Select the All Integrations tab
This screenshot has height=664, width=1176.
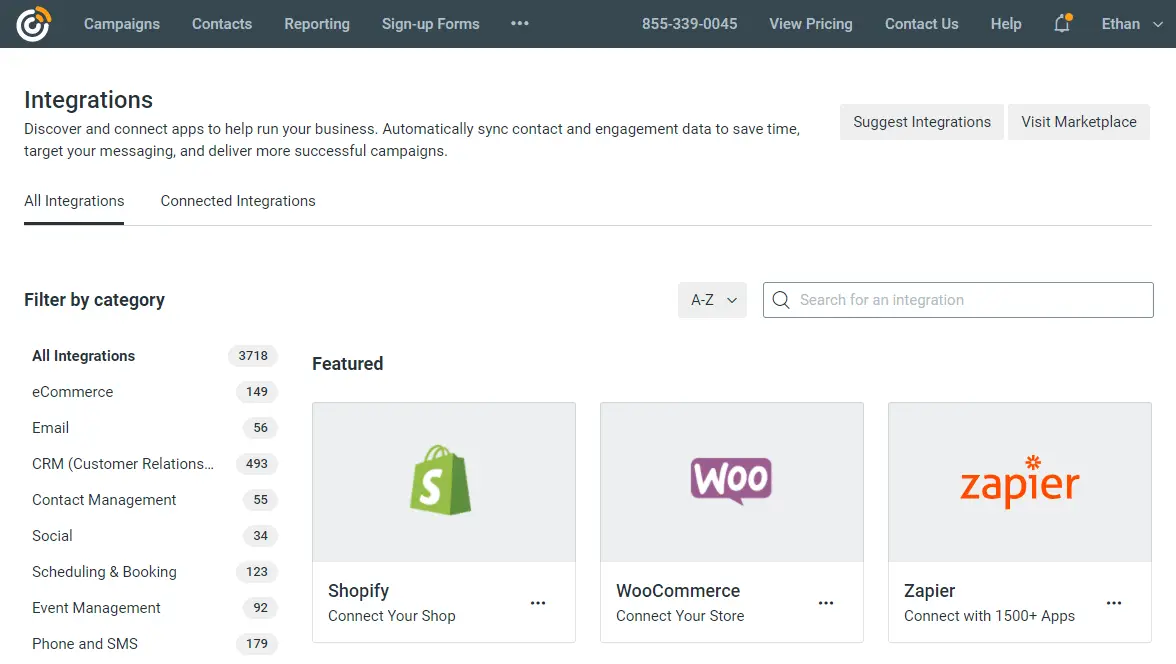pos(74,201)
